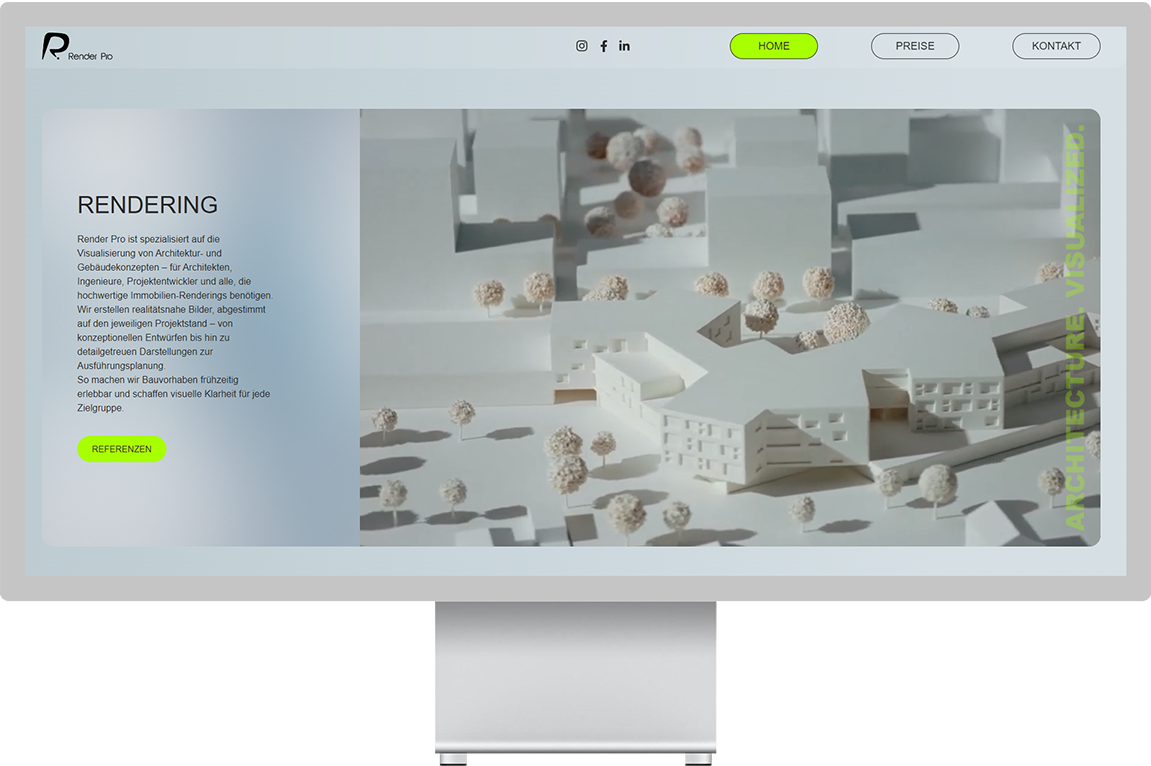Select the Instagram camera glyph again

[581, 45]
